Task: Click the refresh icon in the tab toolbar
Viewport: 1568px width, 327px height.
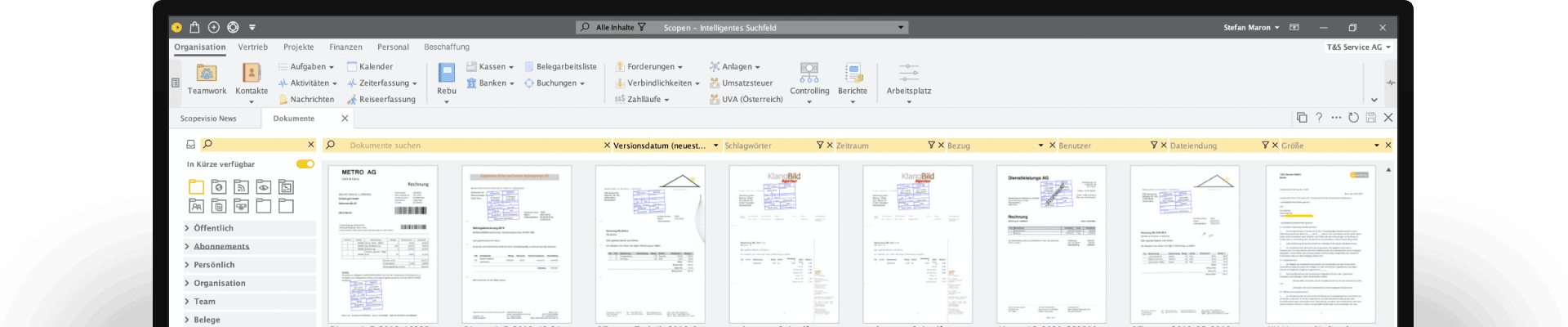Action: point(1353,118)
